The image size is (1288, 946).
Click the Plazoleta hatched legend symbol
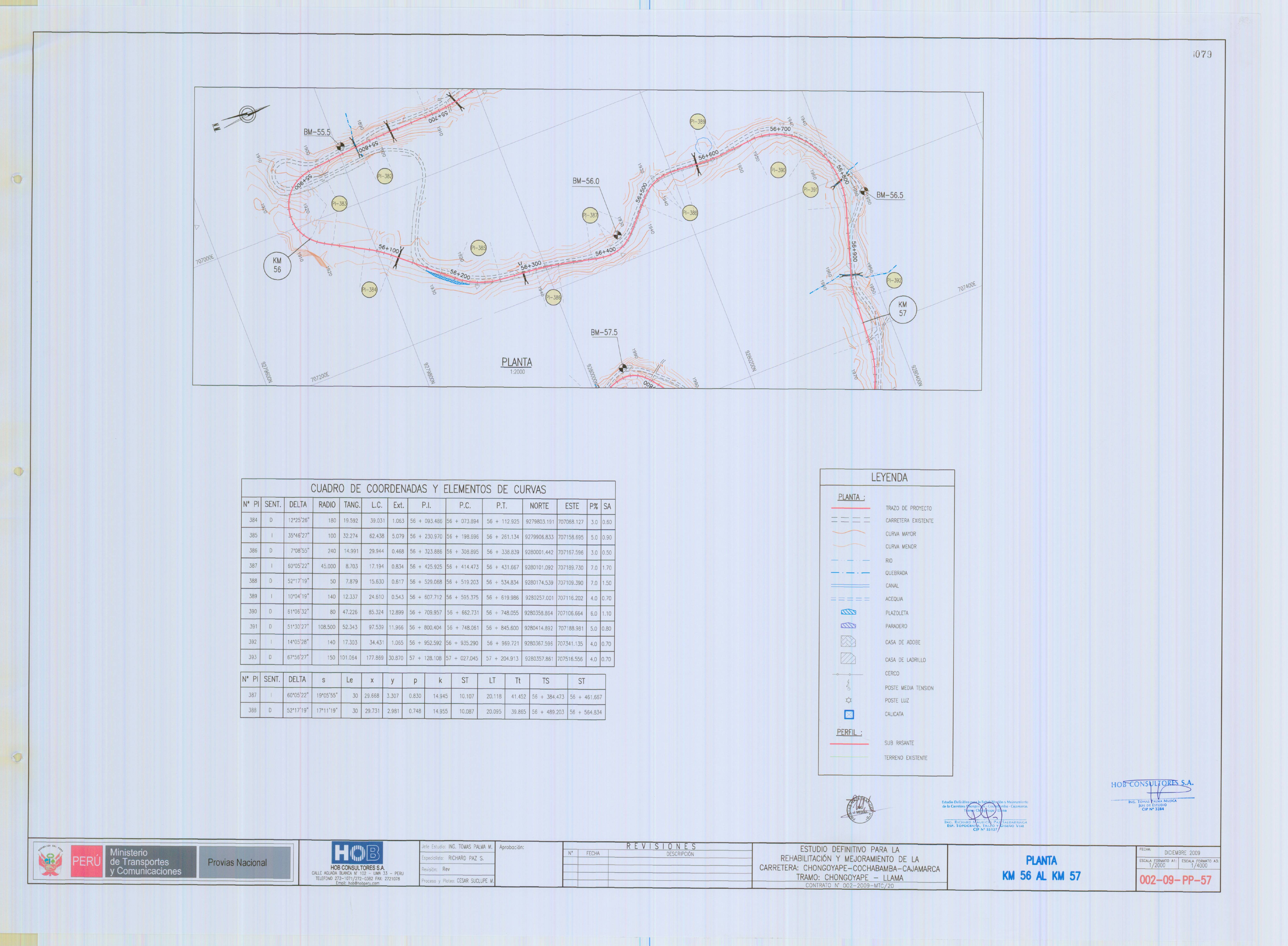coord(848,612)
